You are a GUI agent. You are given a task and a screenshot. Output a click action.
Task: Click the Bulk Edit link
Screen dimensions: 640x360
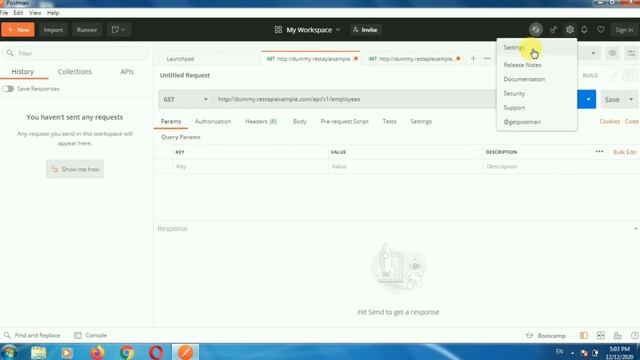click(624, 152)
